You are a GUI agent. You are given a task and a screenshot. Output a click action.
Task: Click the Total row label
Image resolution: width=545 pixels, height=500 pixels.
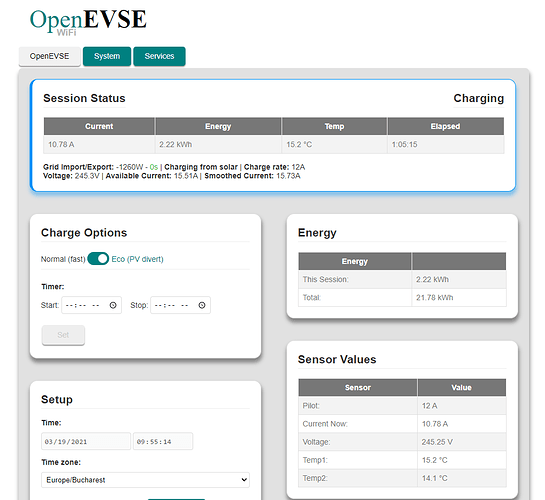click(311, 297)
